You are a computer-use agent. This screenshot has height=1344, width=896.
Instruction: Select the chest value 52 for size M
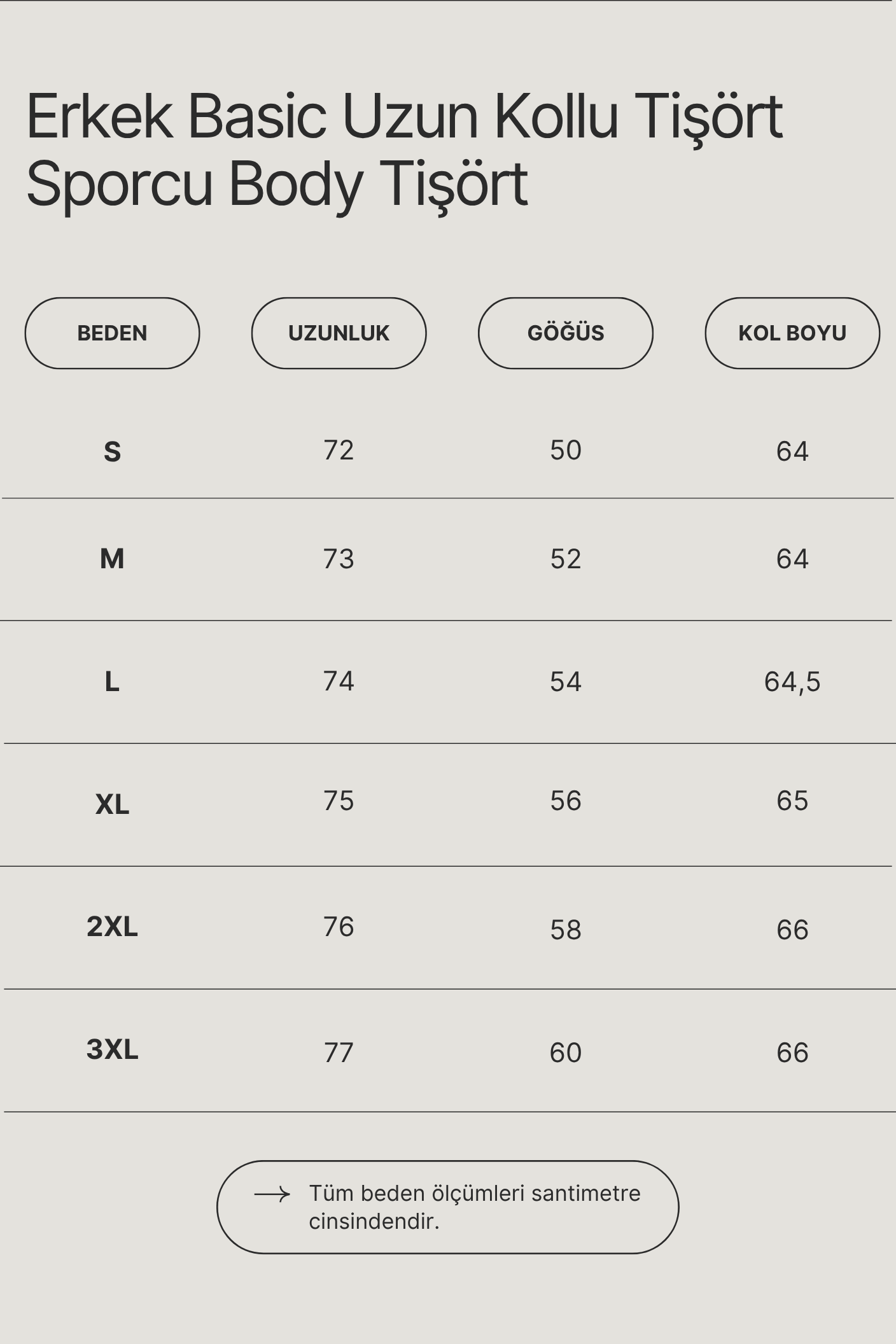tap(565, 559)
